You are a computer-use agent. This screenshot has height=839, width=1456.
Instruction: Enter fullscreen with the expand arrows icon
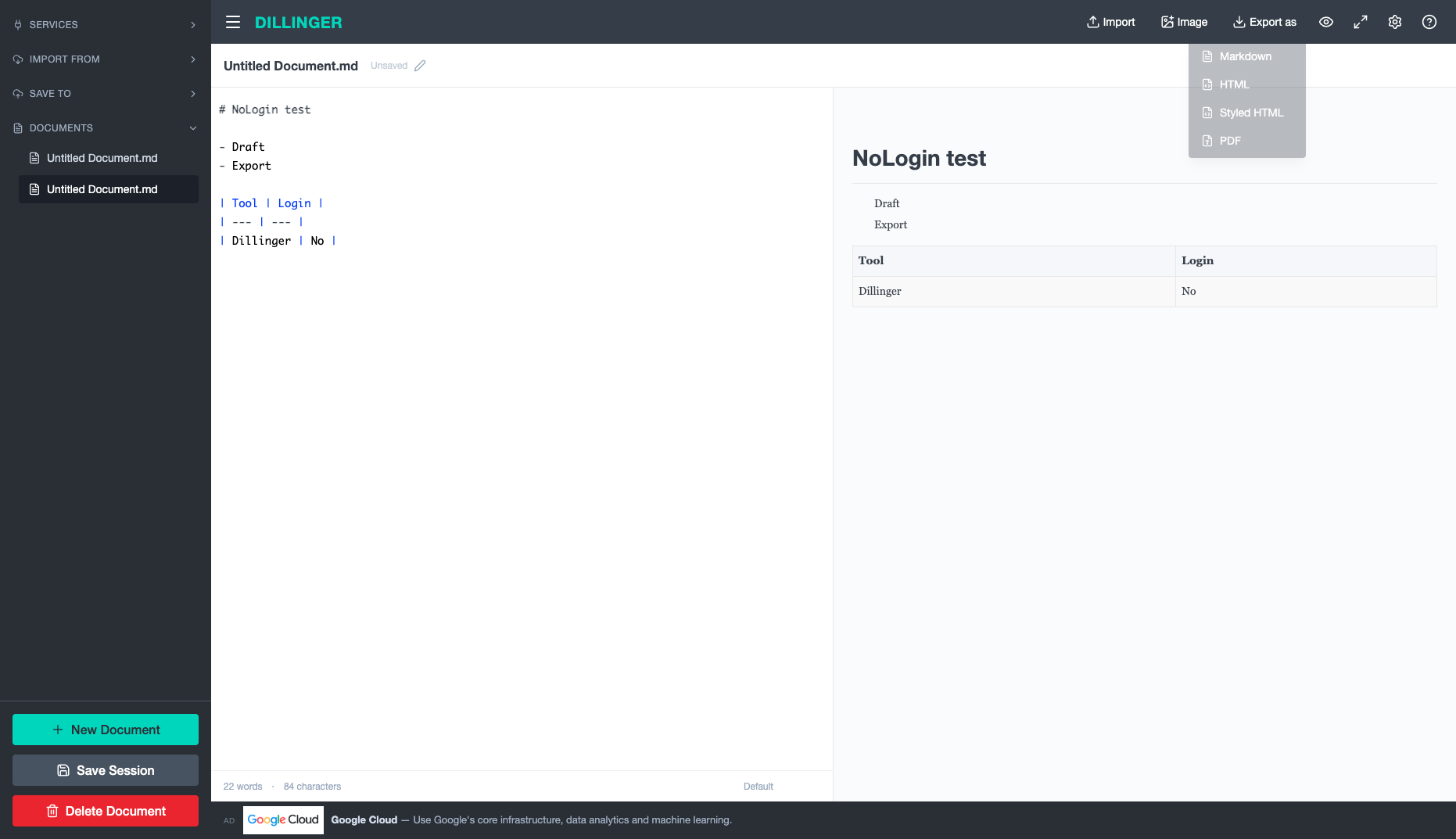(x=1361, y=22)
